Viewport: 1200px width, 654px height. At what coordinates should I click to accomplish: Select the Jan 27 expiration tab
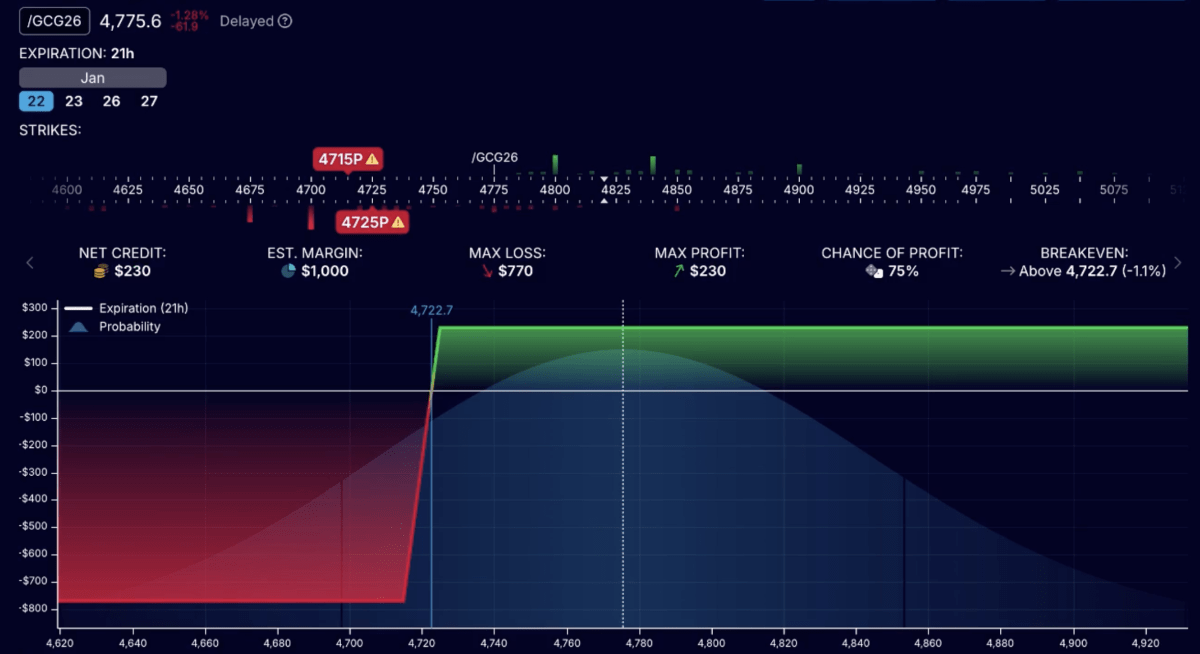(x=149, y=101)
